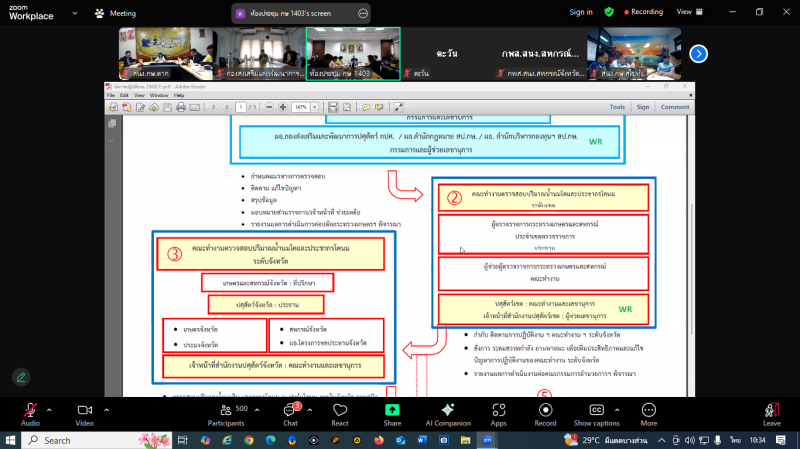Screen dimensions: 800x449
Task: Unmute microphone with the Audio button
Action: [30, 411]
